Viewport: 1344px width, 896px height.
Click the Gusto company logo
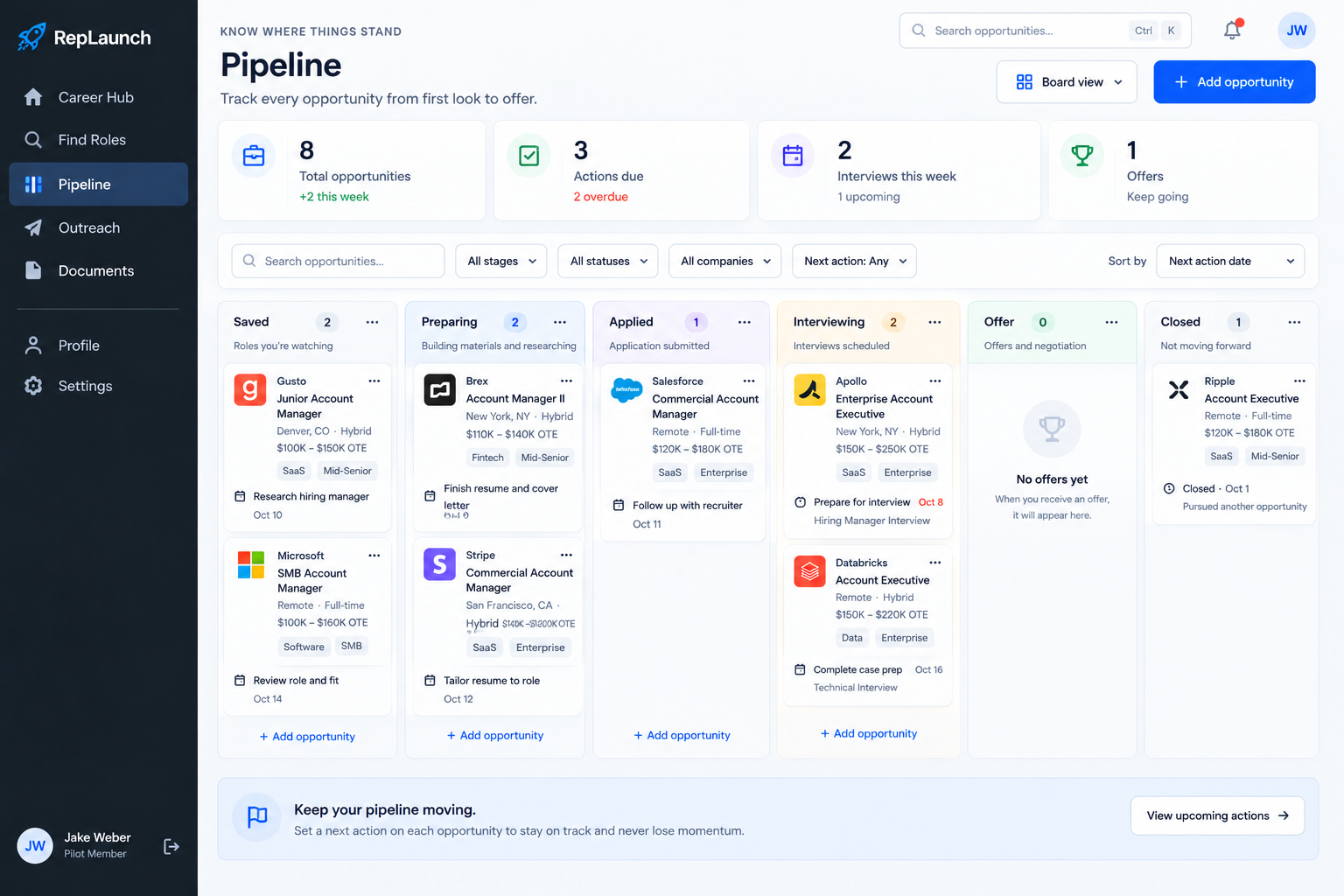tap(250, 389)
